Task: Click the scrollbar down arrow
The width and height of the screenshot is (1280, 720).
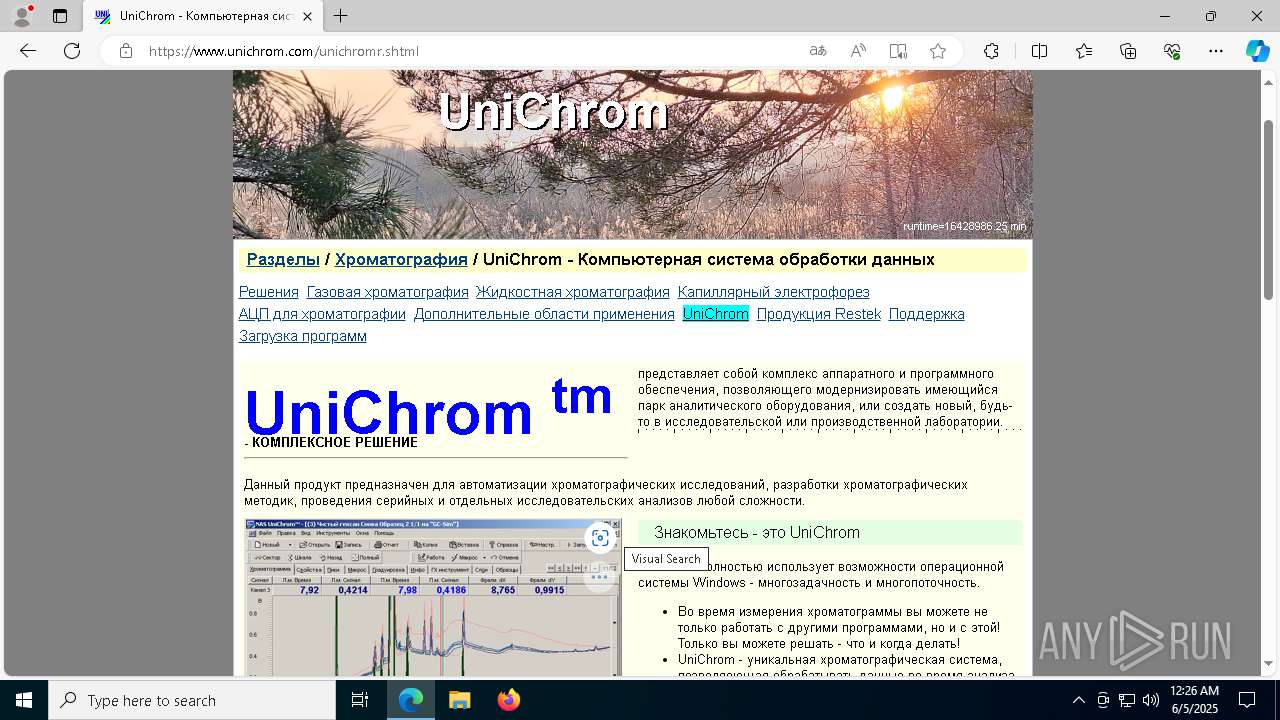Action: tap(1269, 663)
